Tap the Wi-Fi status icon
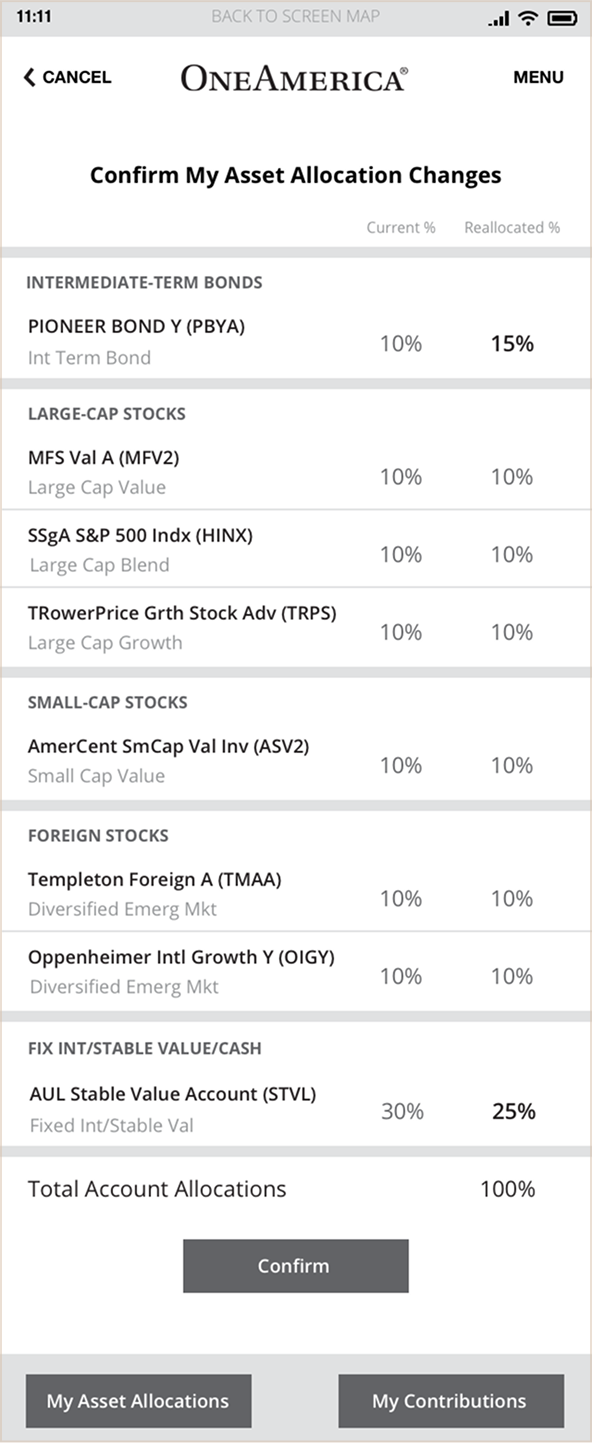The height and width of the screenshot is (1443, 592). pyautogui.click(x=528, y=18)
